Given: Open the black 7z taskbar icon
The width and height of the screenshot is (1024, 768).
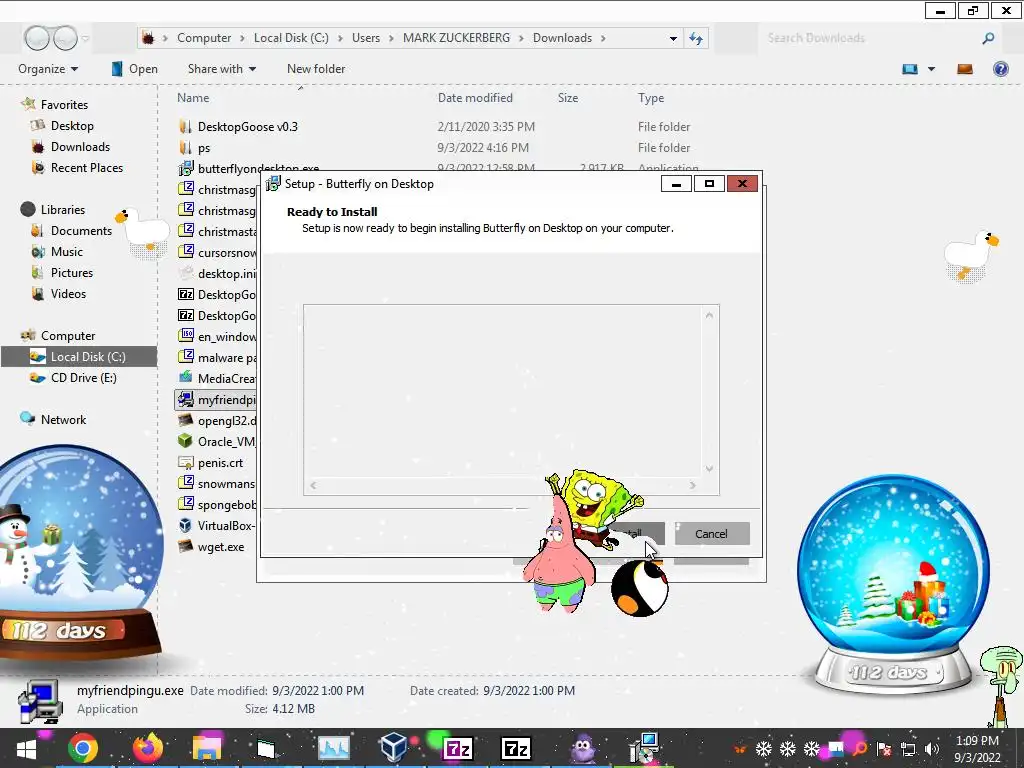Looking at the screenshot, I should [515, 748].
